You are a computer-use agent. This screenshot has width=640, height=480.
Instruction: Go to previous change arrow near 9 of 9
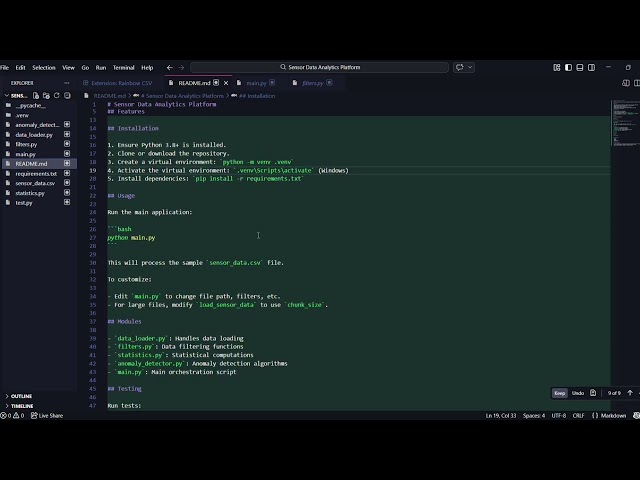click(x=630, y=393)
